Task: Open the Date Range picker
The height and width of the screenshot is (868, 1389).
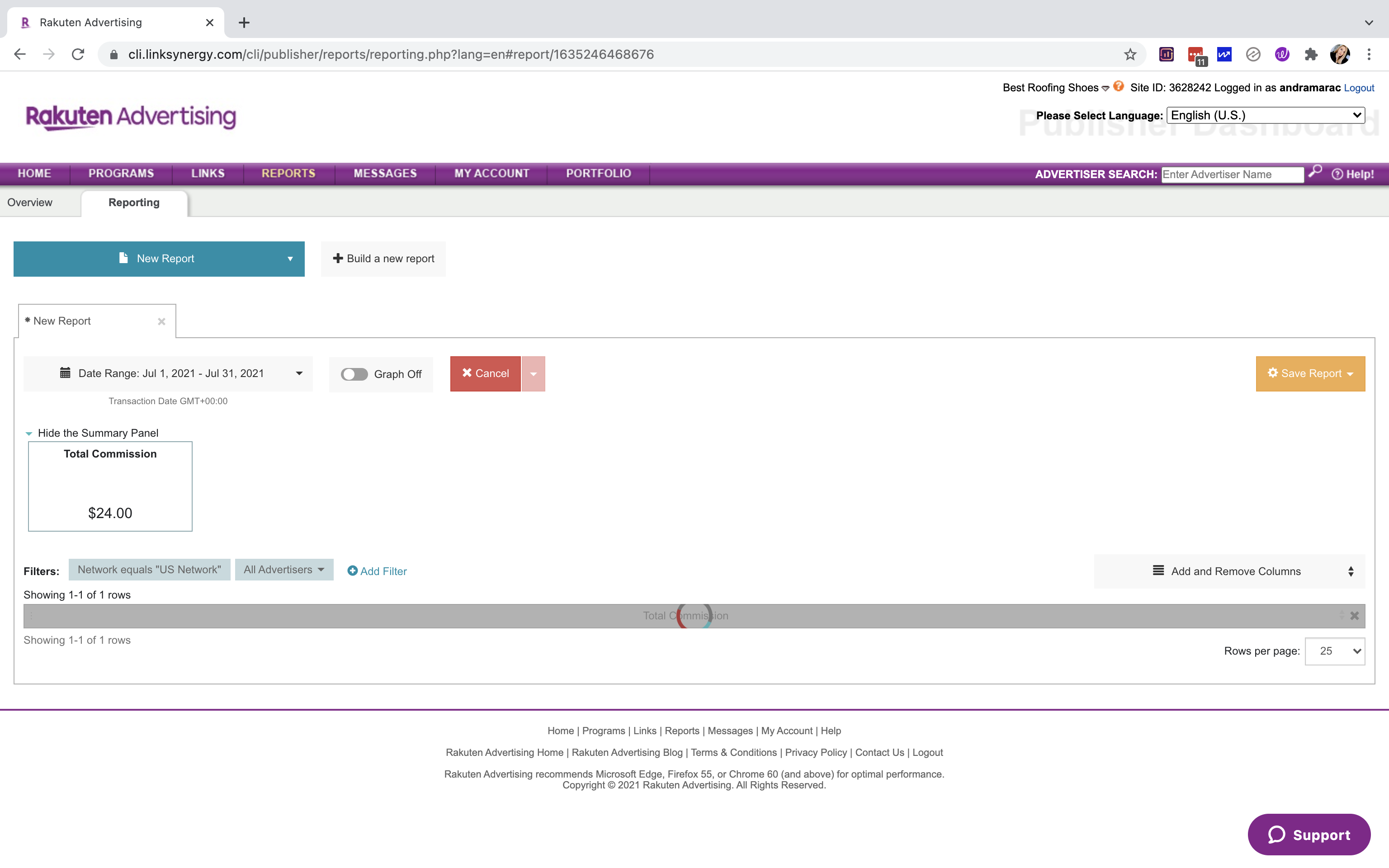Action: coord(168,374)
